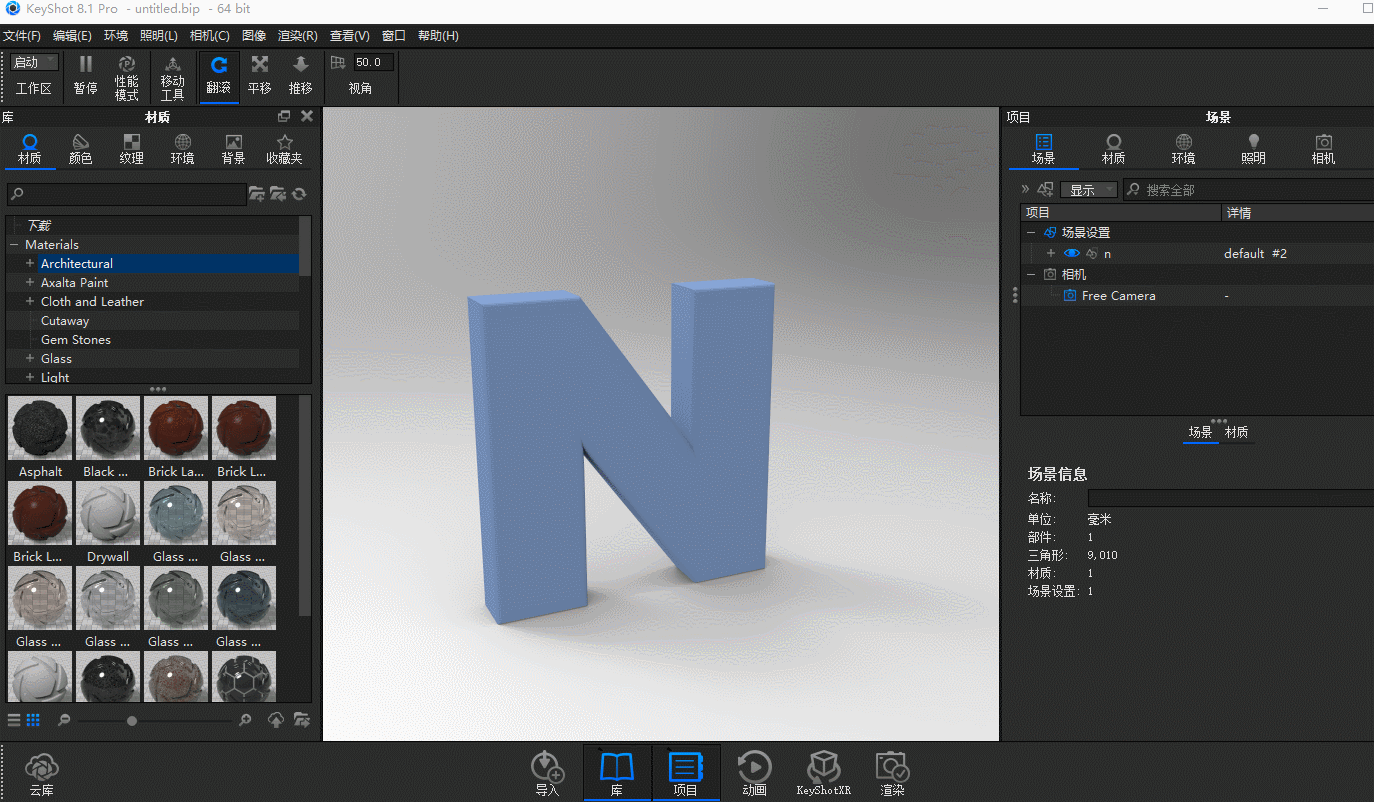
Task: Collapse the 场景设置 tree node
Action: pos(1031,231)
